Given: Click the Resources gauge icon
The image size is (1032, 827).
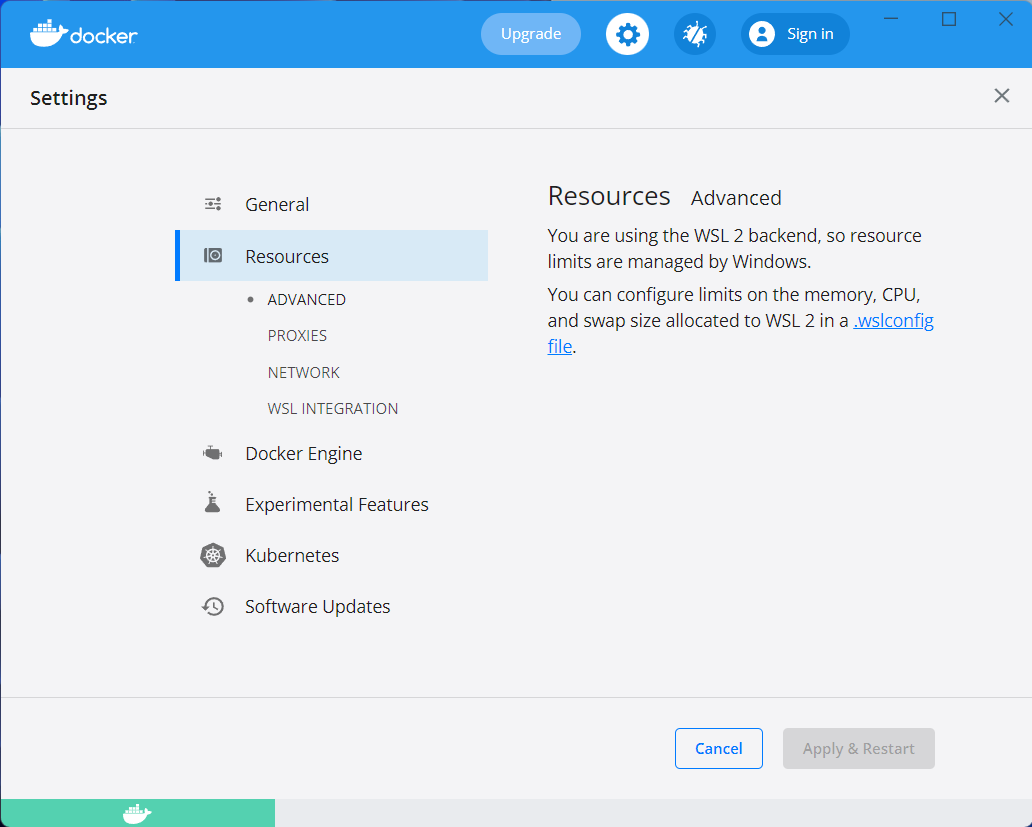Looking at the screenshot, I should click(x=213, y=255).
